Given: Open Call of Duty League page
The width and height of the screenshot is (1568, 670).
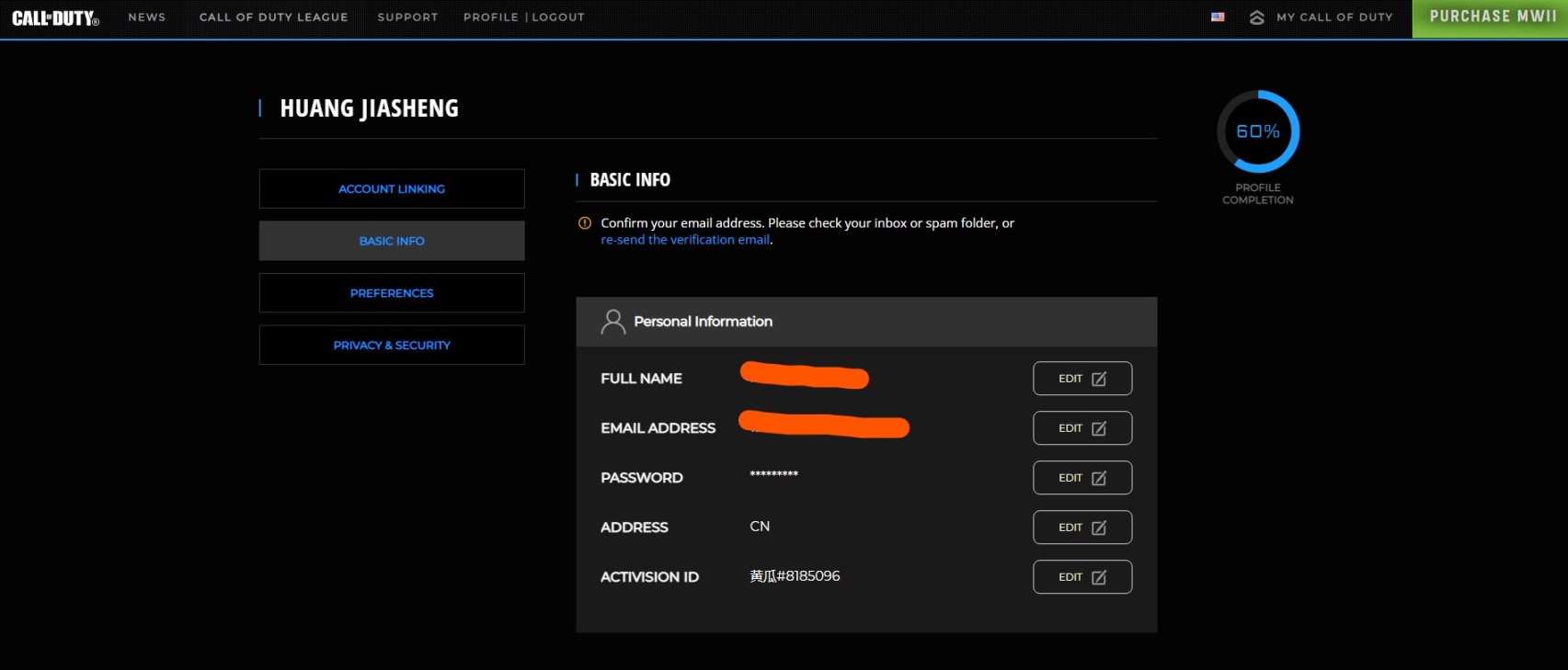Looking at the screenshot, I should [x=273, y=17].
